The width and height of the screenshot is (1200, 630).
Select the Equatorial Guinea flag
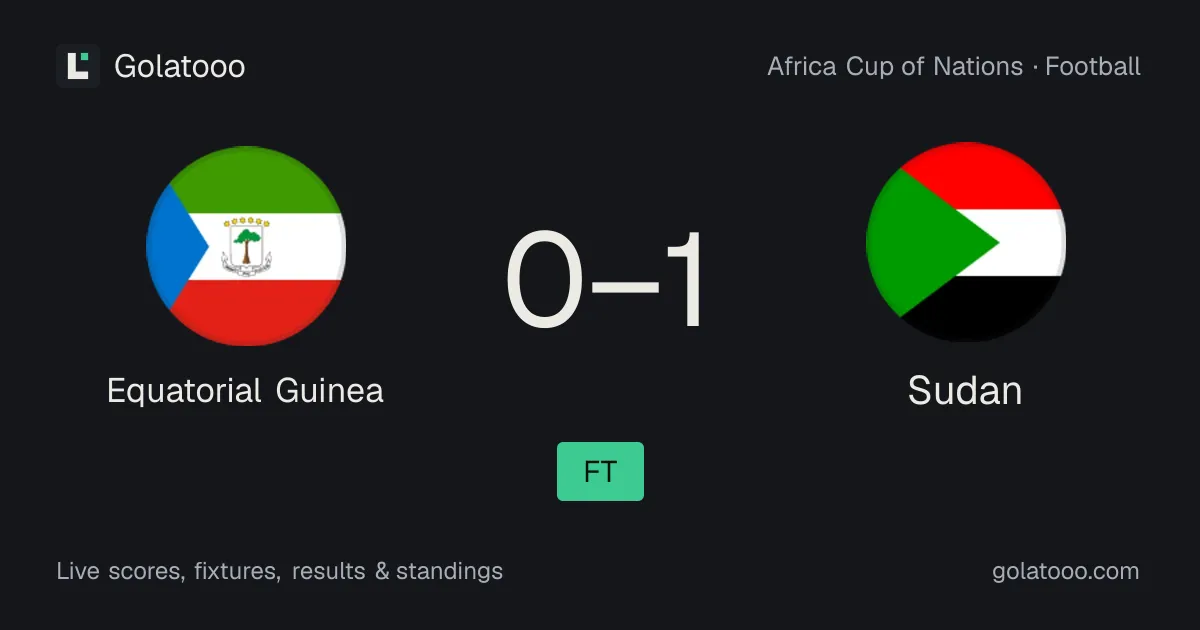(x=246, y=246)
